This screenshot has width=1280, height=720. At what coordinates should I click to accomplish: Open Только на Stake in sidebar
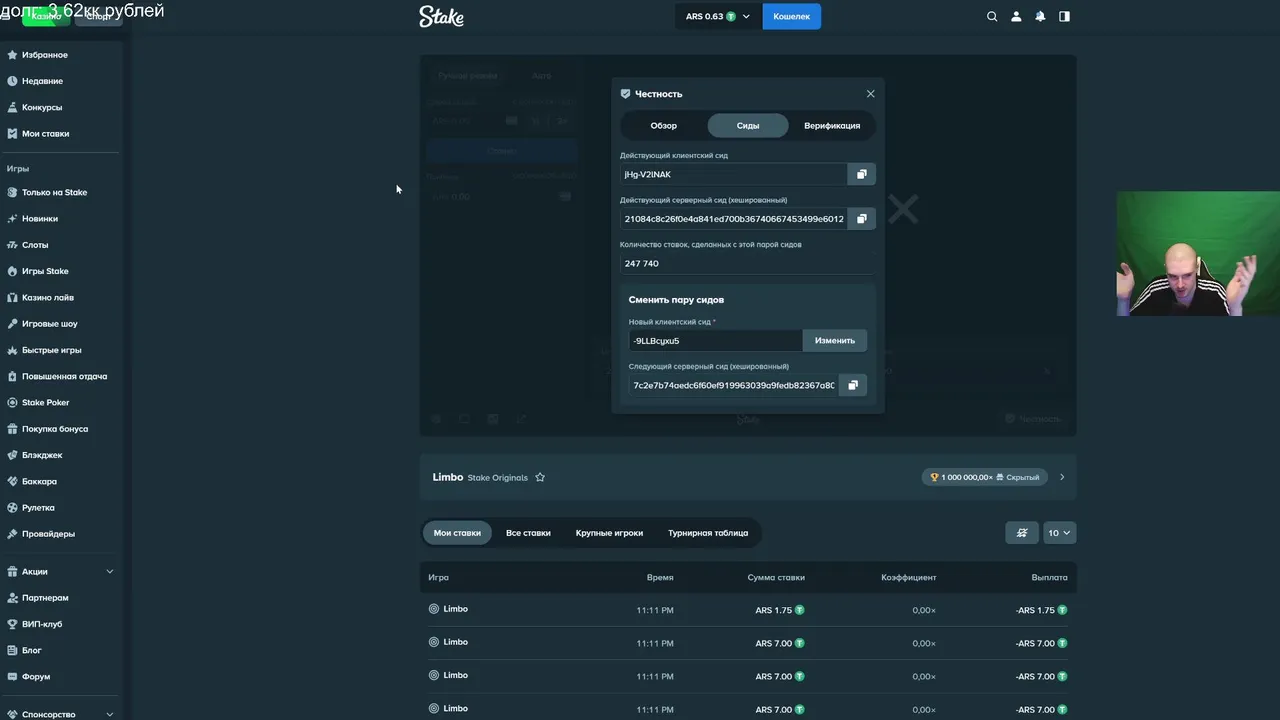click(54, 192)
